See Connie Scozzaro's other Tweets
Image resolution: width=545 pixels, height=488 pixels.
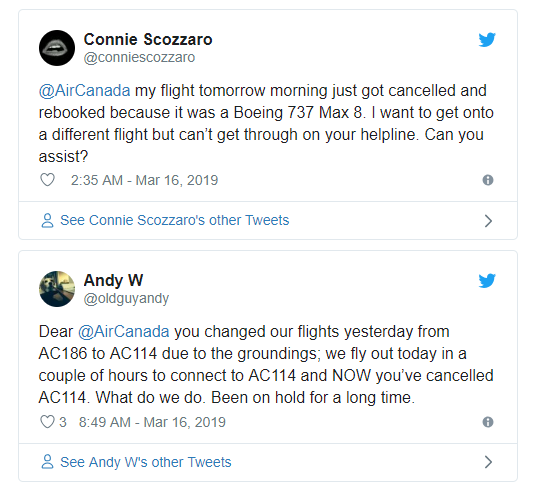click(174, 220)
